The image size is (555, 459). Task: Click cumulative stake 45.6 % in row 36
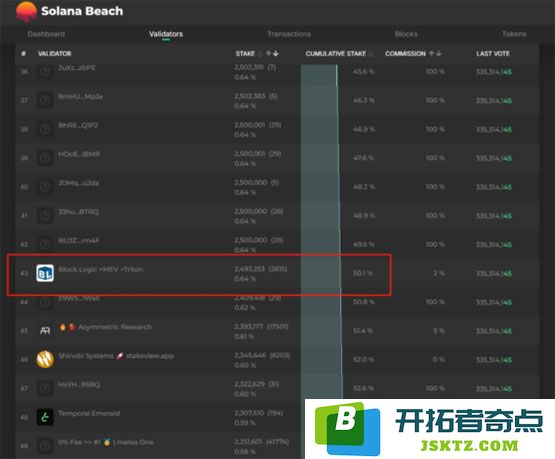tap(364, 71)
